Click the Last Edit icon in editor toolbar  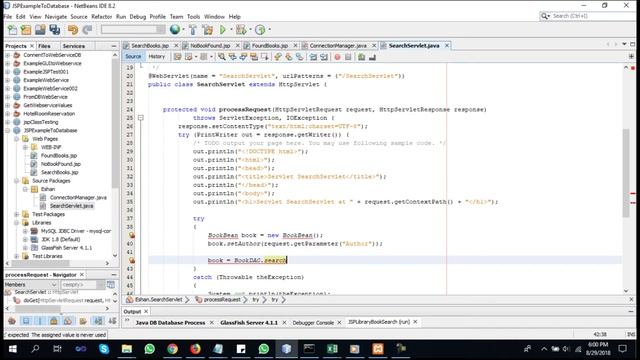tap(178, 57)
